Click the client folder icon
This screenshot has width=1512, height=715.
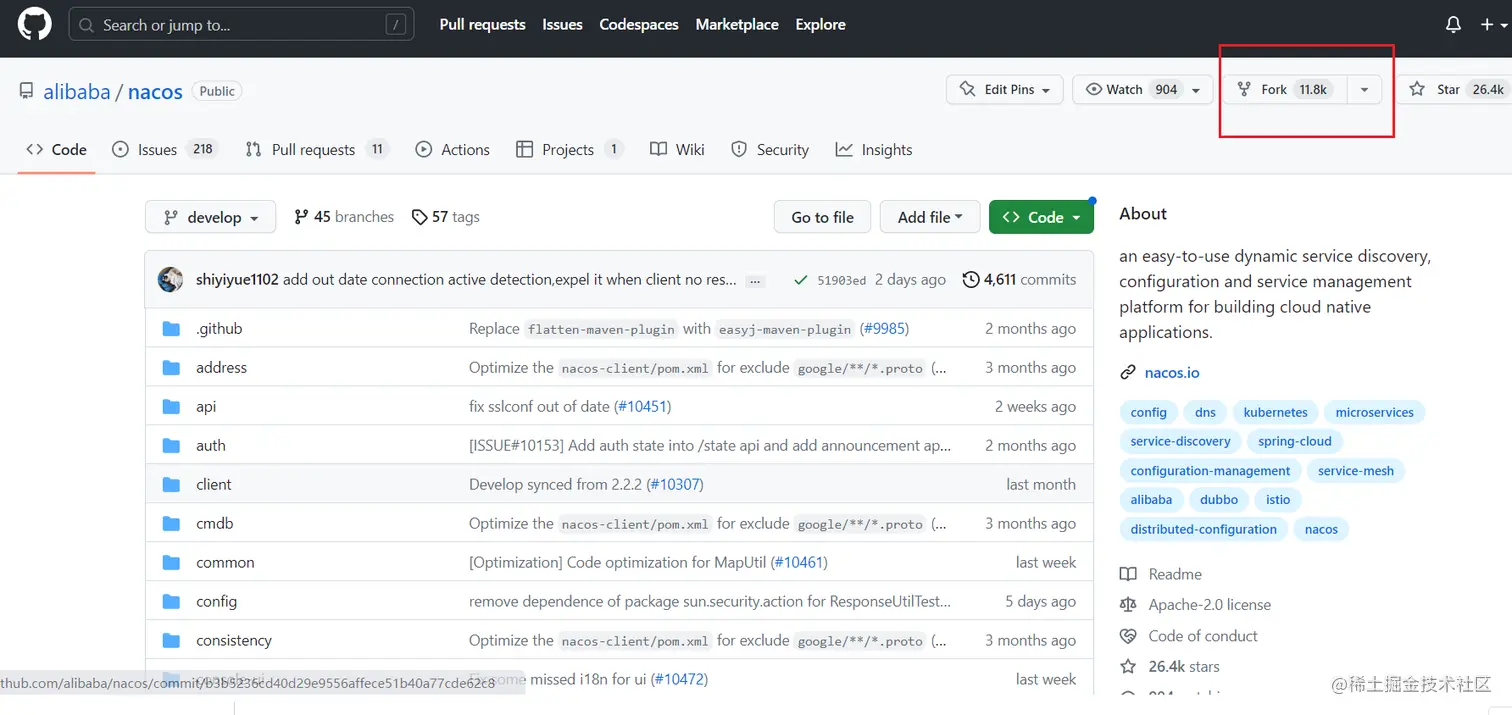pyautogui.click(x=171, y=484)
